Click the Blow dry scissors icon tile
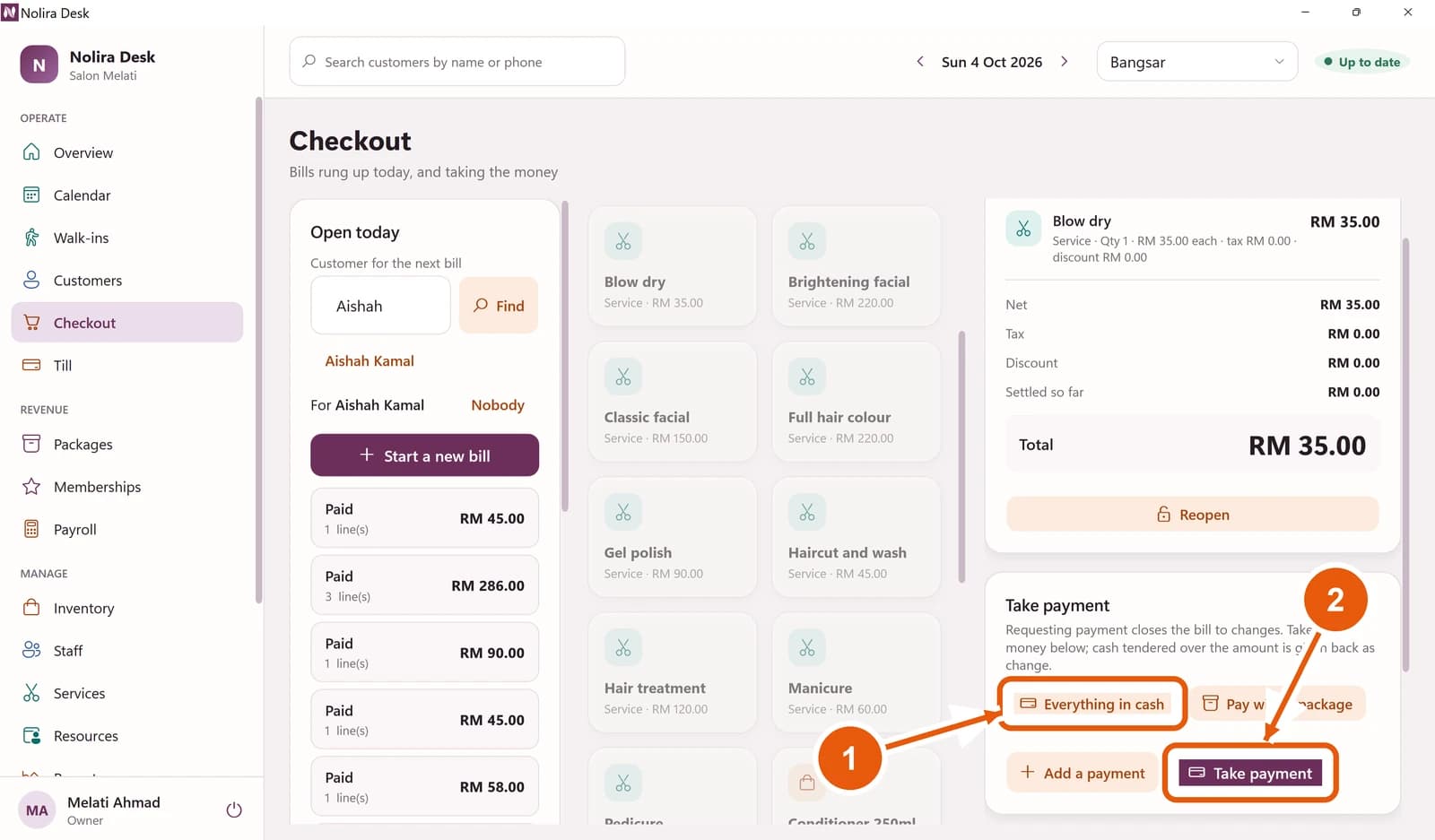The image size is (1435, 840). point(623,241)
